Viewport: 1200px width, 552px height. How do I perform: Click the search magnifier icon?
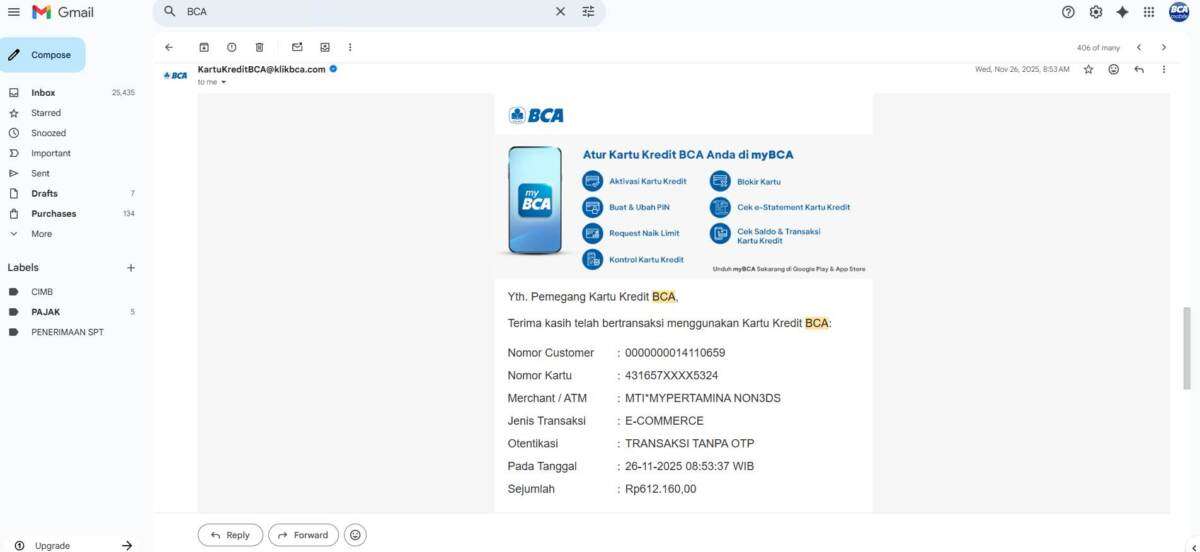[169, 12]
